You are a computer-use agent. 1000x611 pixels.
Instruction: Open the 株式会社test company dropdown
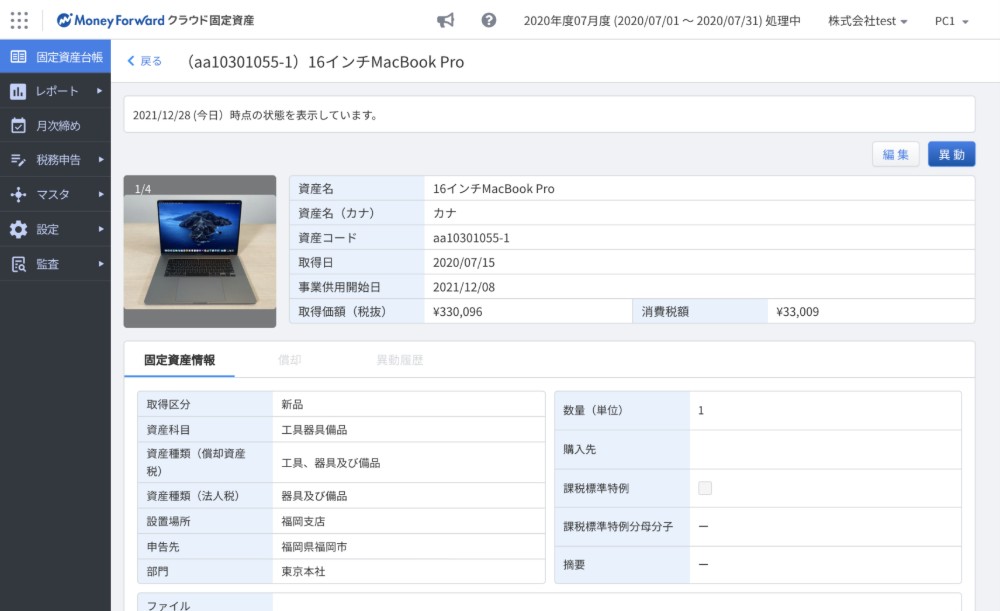[867, 21]
